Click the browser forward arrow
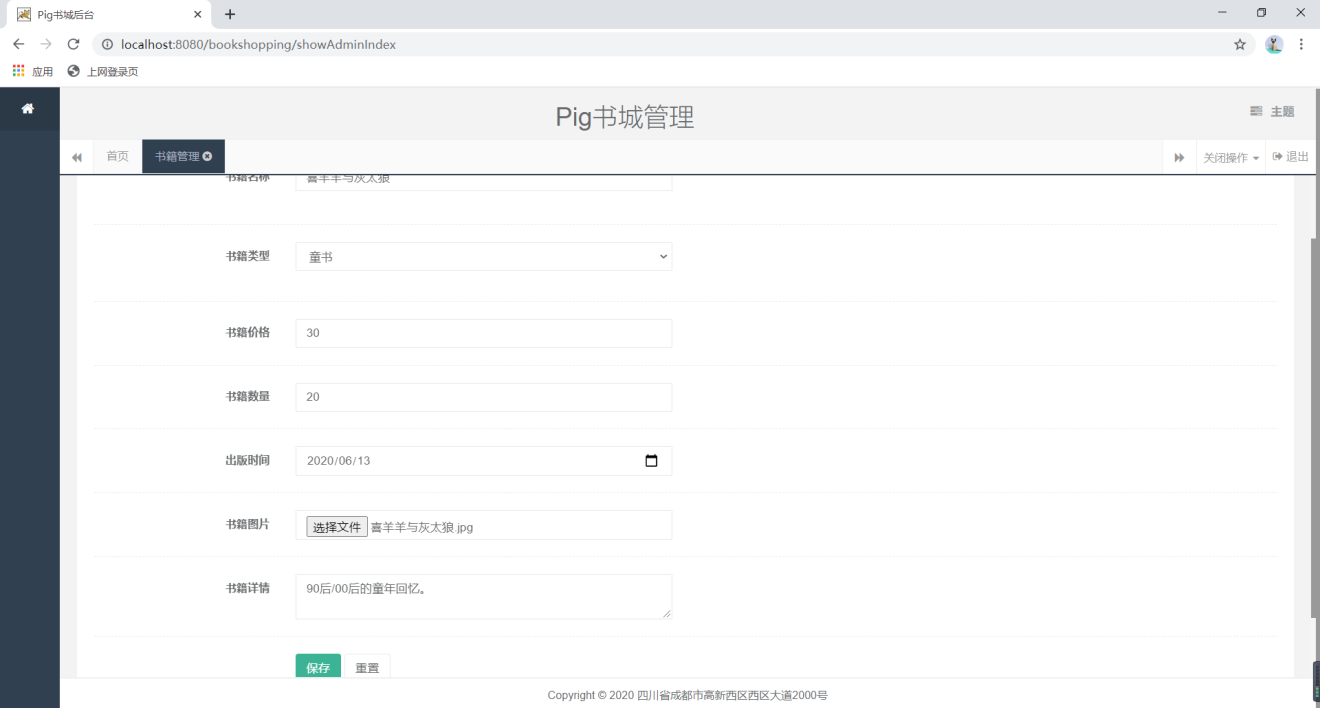This screenshot has width=1320, height=708. pyautogui.click(x=46, y=44)
